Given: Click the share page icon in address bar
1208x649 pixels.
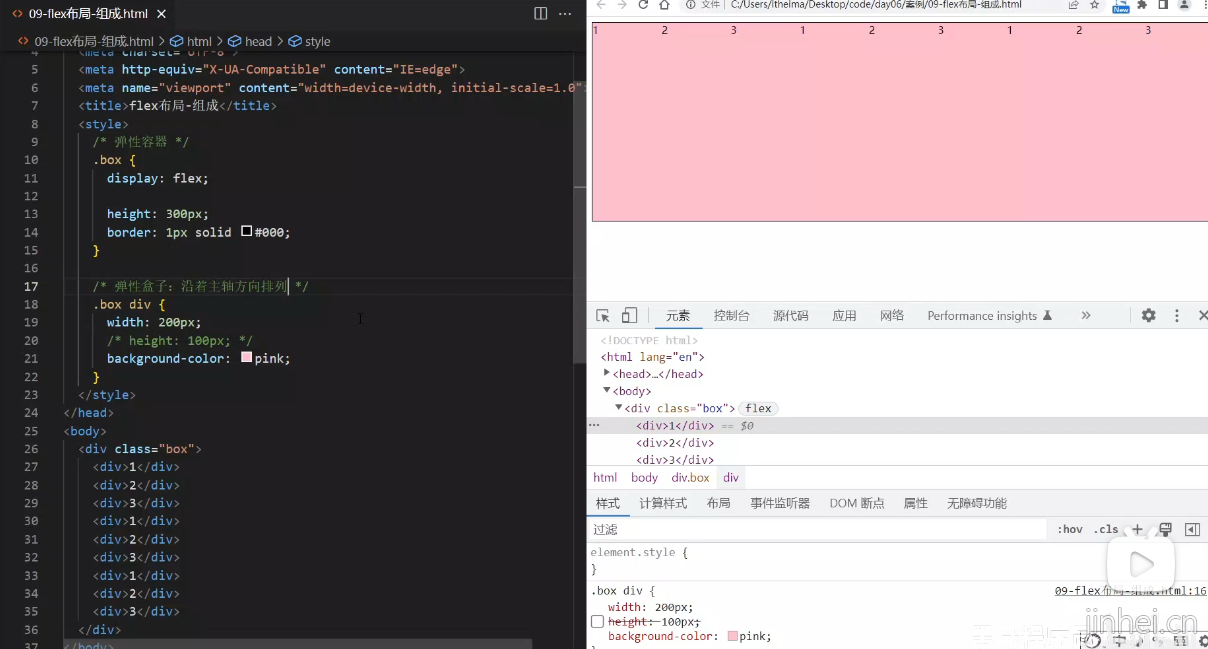Looking at the screenshot, I should [1073, 5].
